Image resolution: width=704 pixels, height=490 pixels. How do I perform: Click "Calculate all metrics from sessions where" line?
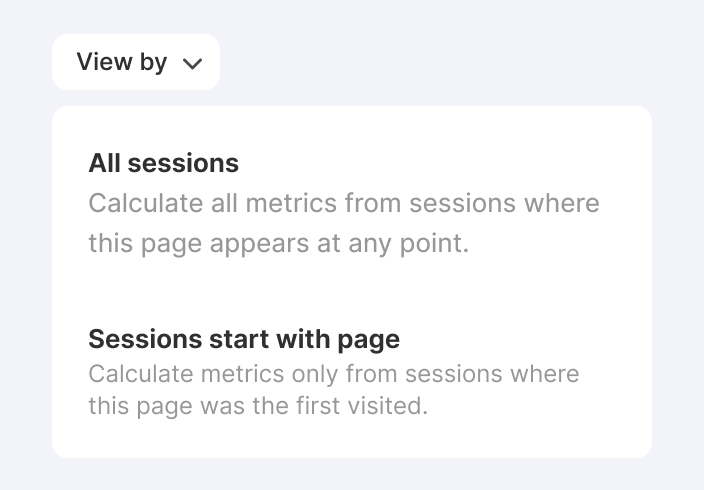click(x=344, y=204)
